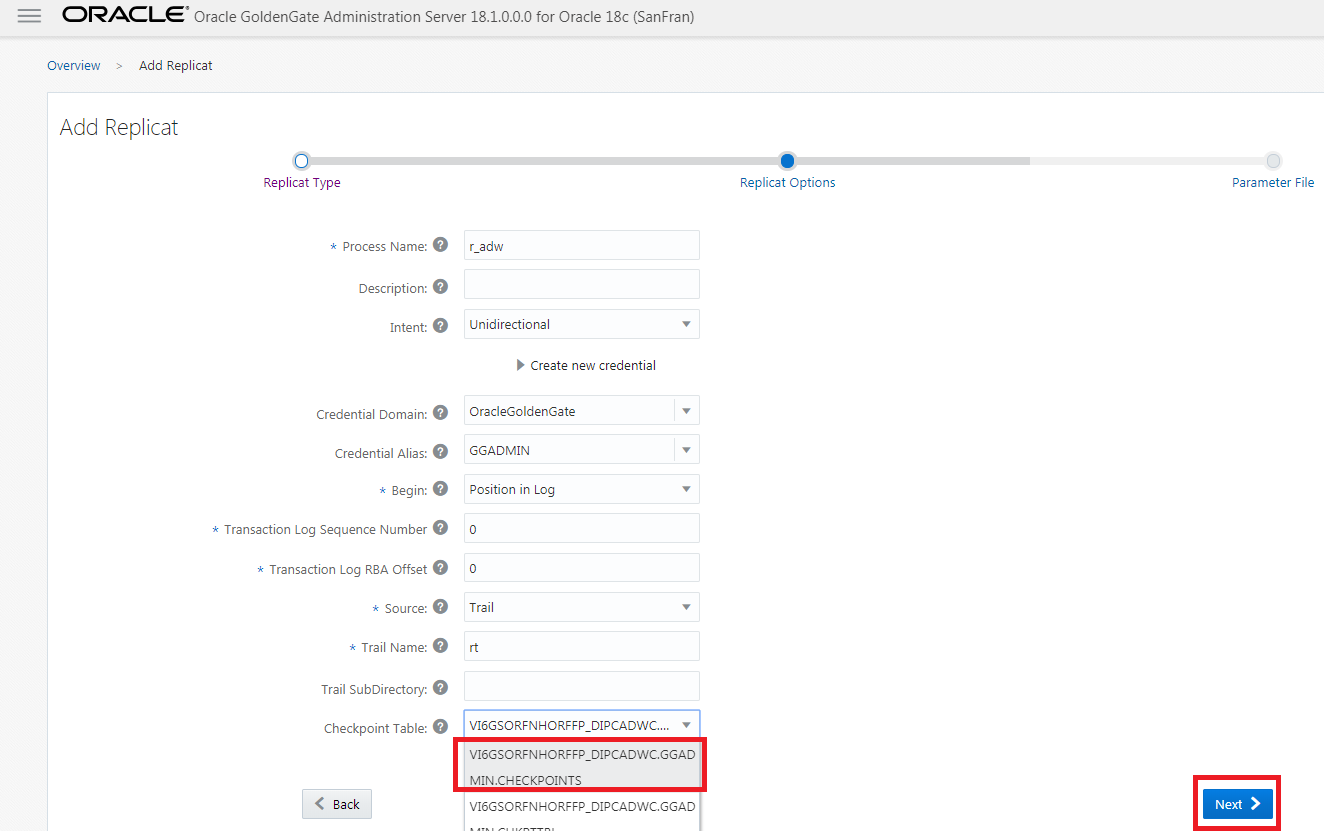Click help icon for Transaction Log Sequence Number
The width and height of the screenshot is (1324, 831).
(x=441, y=528)
